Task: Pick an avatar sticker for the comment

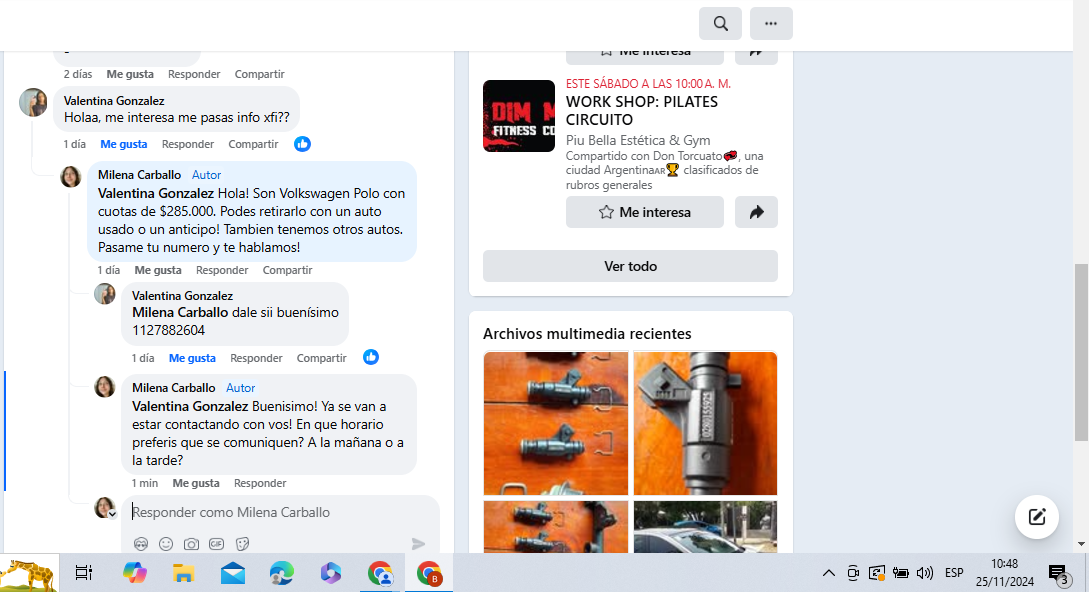Action: pyautogui.click(x=141, y=544)
